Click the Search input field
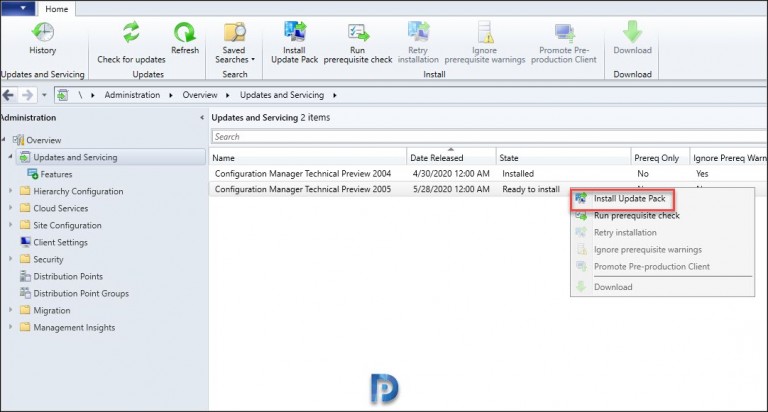The image size is (768, 412). tap(489, 137)
